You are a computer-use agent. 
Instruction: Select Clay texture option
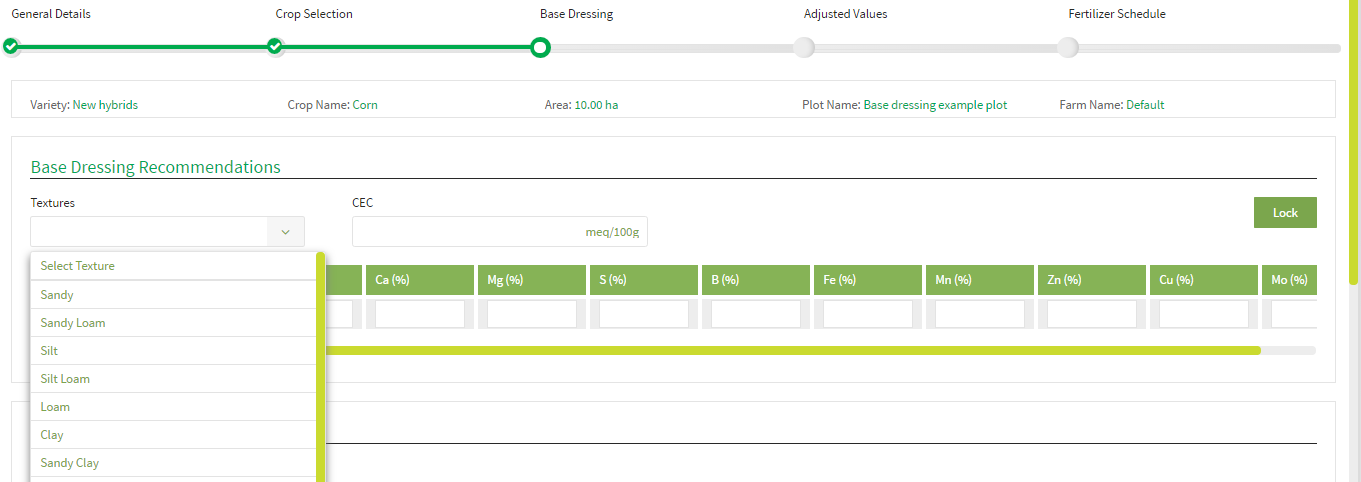point(173,435)
